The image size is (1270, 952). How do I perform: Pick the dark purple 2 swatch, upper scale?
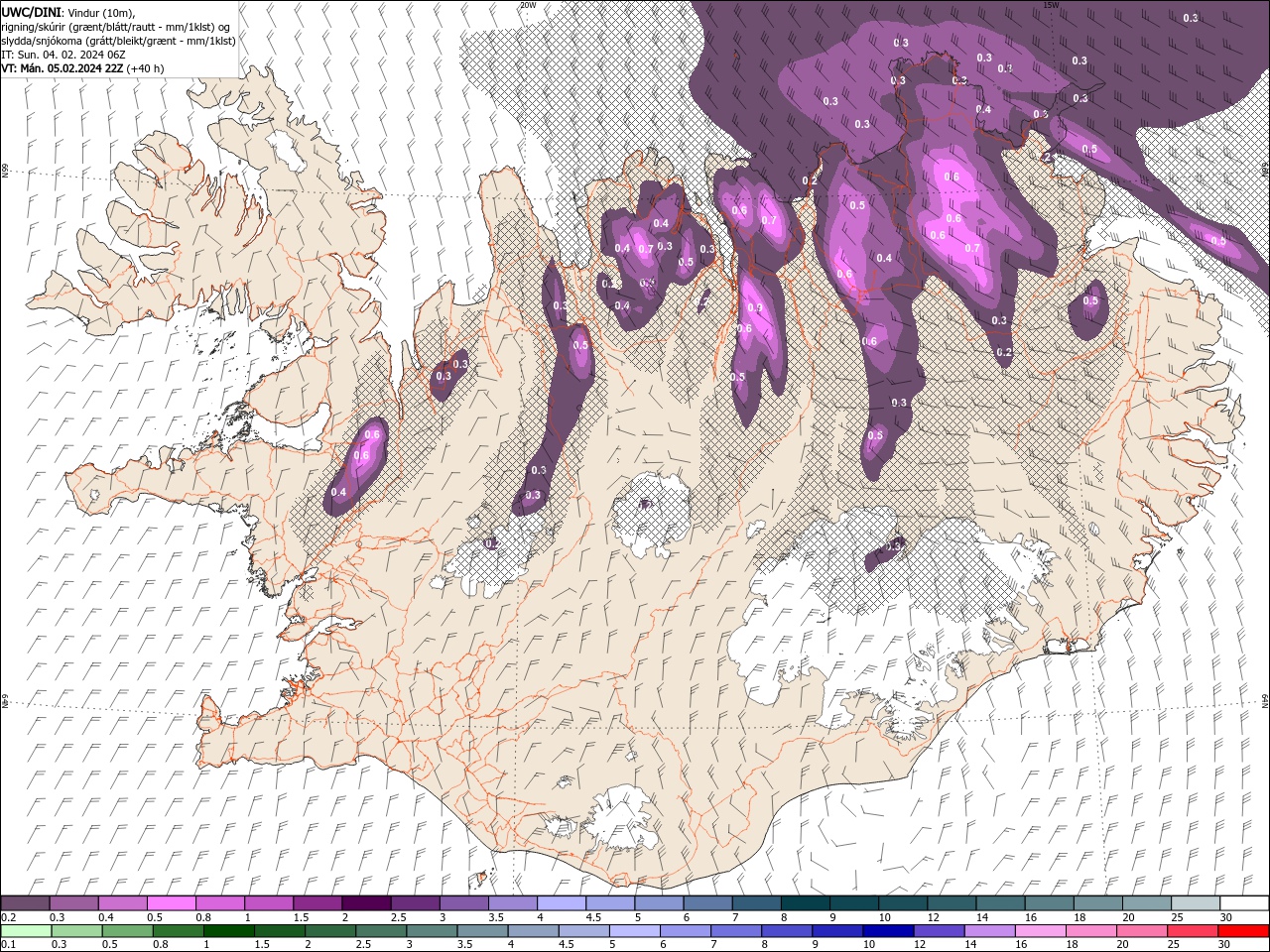pyautogui.click(x=366, y=903)
